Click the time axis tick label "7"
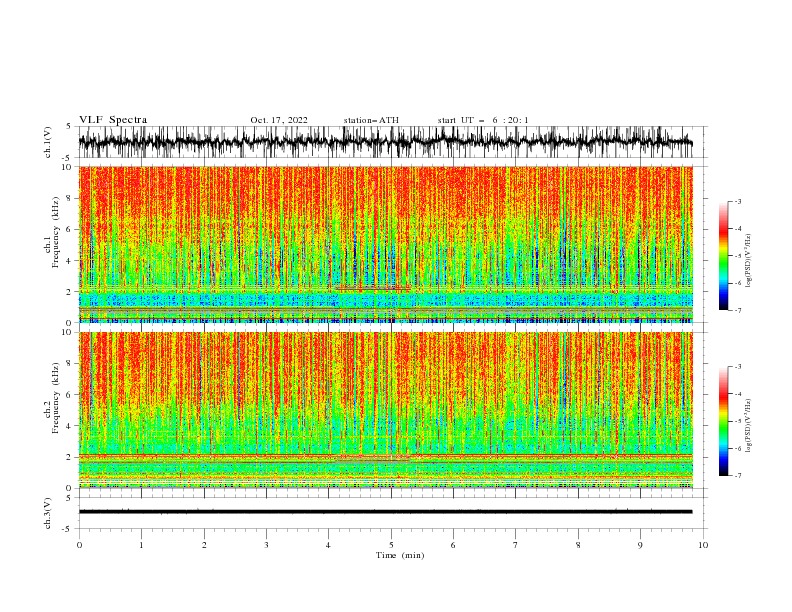The image size is (792, 612). (516, 545)
